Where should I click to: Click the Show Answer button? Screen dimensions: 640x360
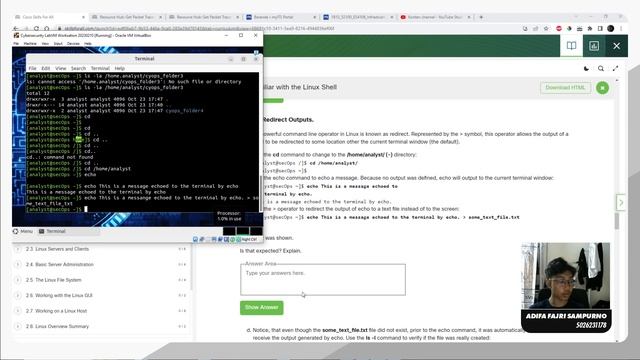(262, 307)
